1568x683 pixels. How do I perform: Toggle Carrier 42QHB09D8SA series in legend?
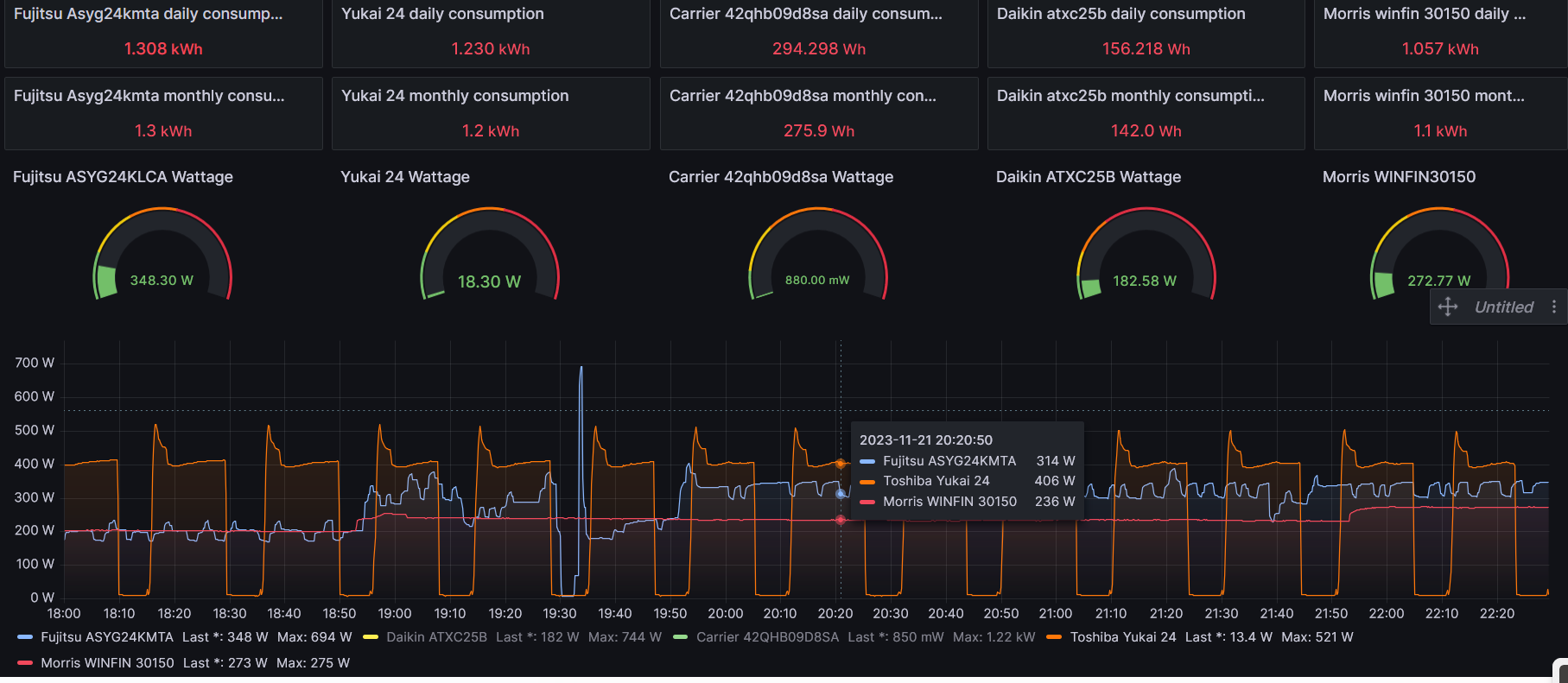click(x=767, y=637)
